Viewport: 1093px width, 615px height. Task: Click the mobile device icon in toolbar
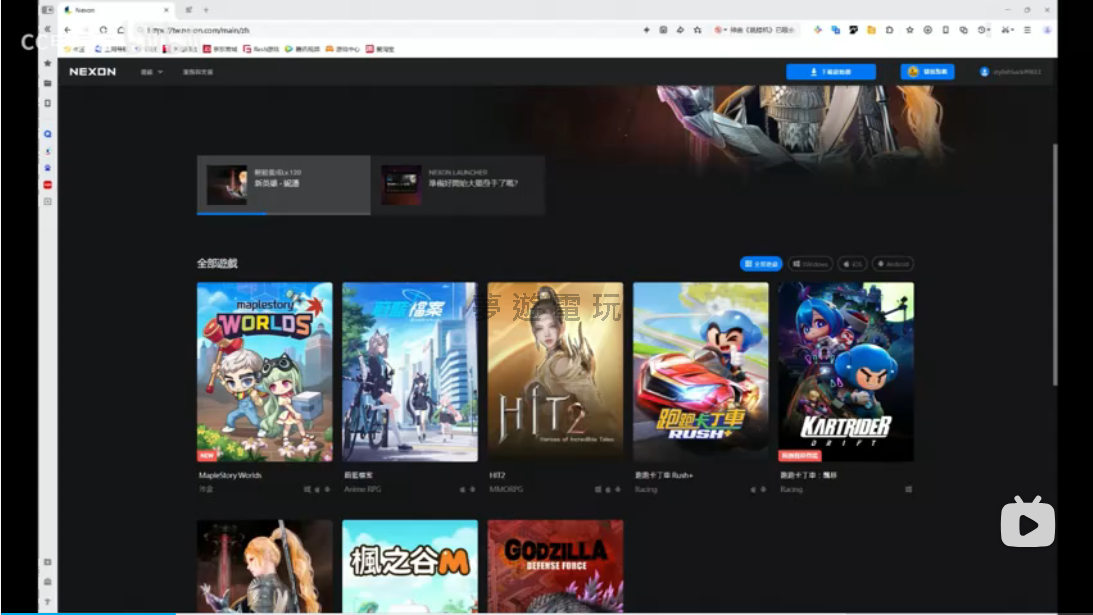click(945, 30)
